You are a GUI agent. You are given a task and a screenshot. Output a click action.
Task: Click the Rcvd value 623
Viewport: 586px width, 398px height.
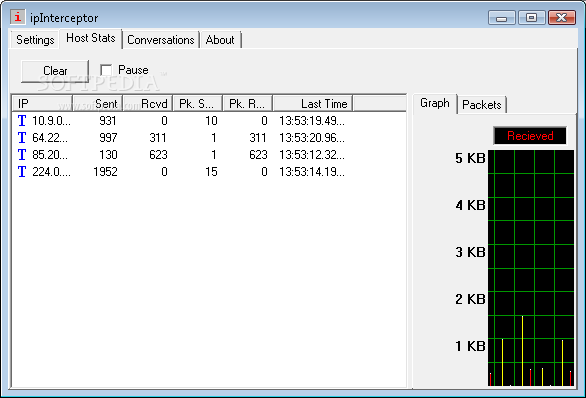158,155
